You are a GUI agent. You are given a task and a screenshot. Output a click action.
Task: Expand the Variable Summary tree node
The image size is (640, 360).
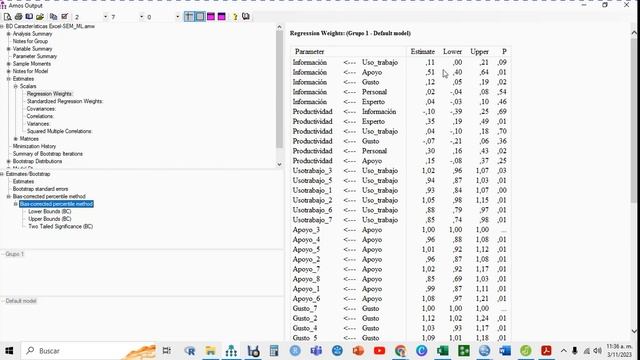point(9,49)
